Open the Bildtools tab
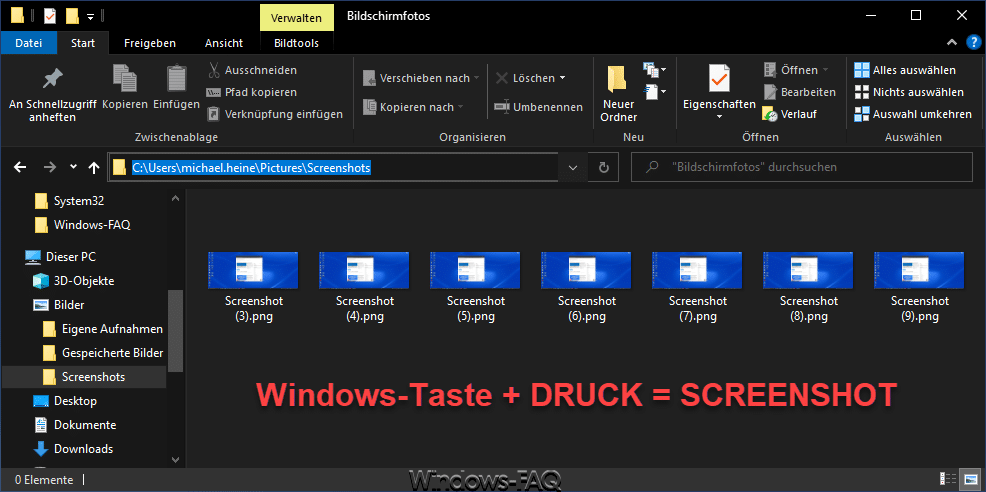 (x=297, y=43)
